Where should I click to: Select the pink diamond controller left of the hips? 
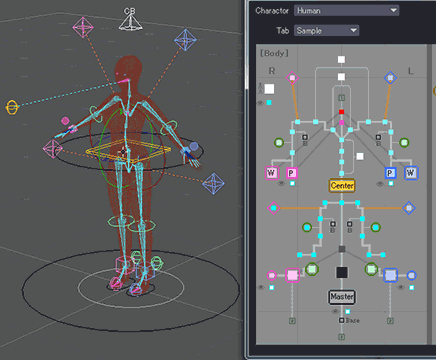pyautogui.click(x=53, y=149)
